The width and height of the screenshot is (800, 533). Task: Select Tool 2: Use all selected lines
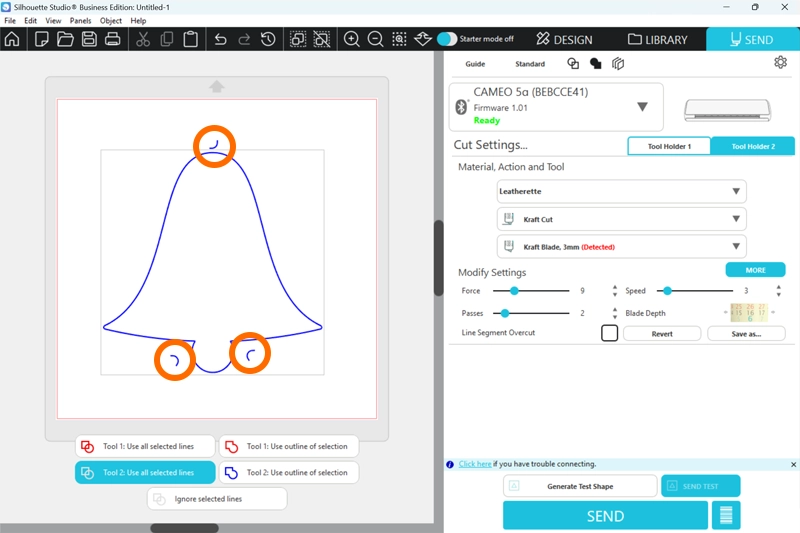click(x=145, y=473)
